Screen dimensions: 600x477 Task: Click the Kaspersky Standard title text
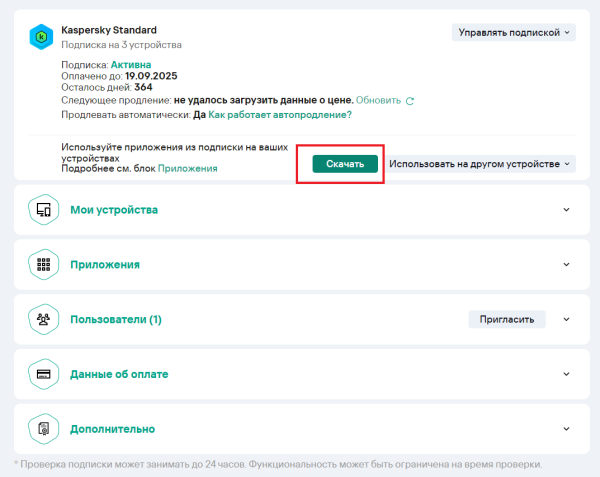(x=109, y=31)
